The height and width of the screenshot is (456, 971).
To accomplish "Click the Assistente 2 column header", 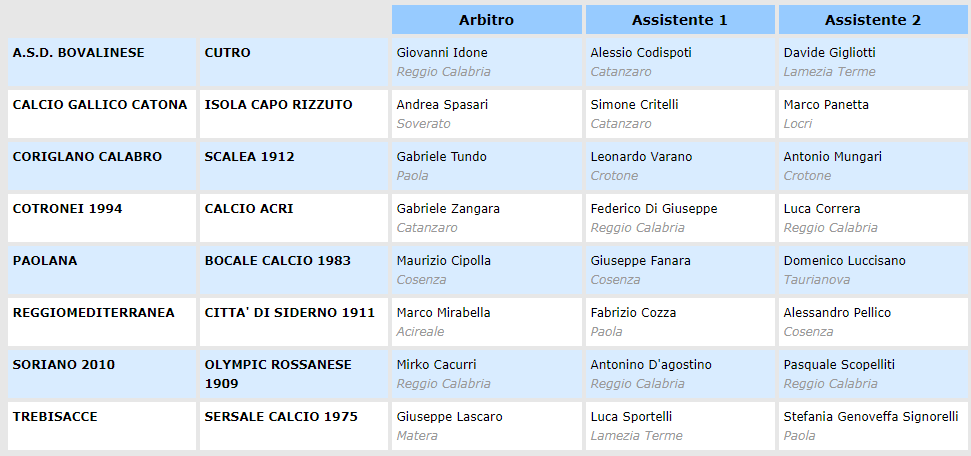I will tap(872, 20).
